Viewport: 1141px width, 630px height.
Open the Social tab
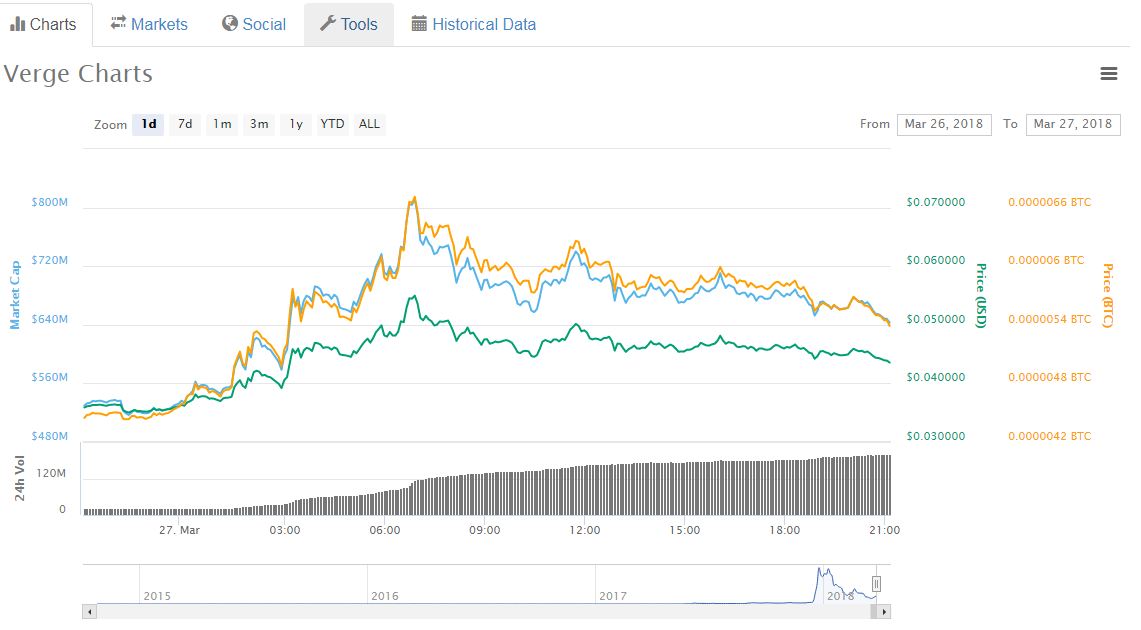coord(254,25)
